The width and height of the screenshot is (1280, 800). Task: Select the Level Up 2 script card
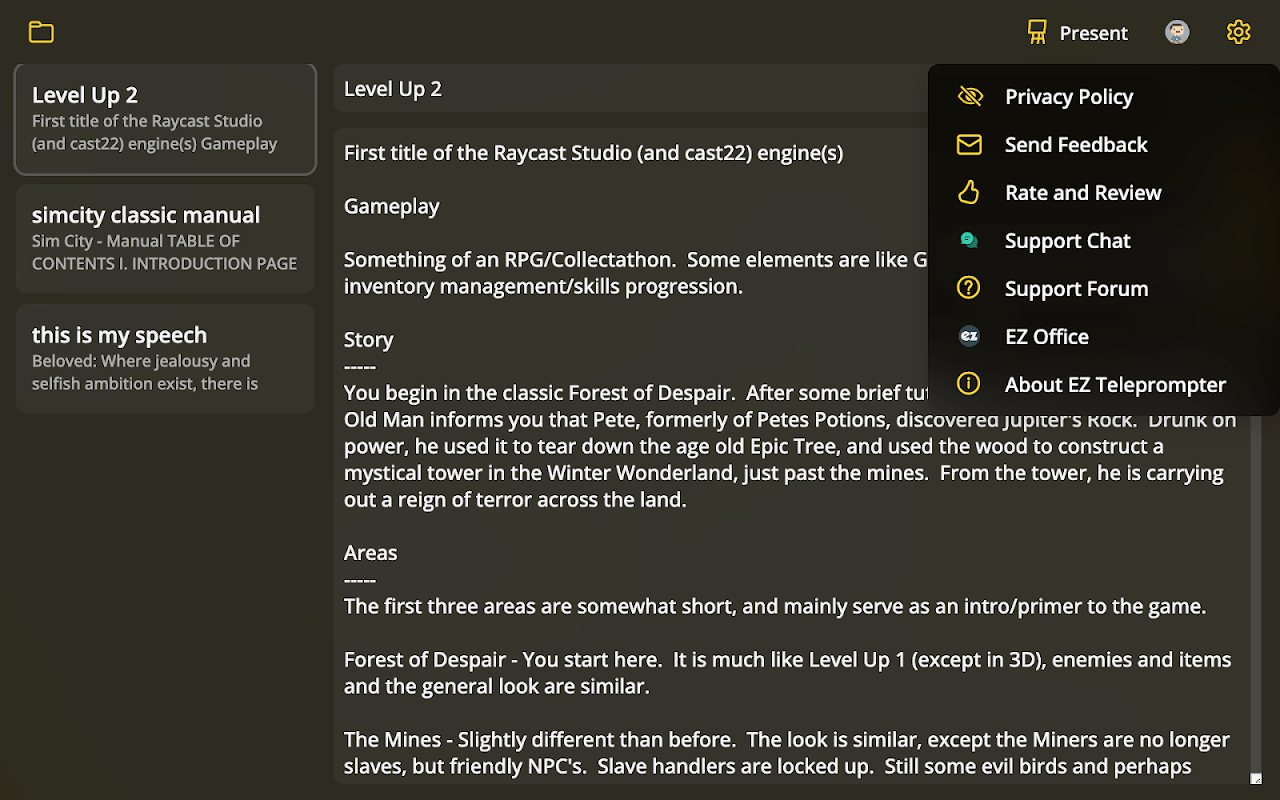click(165, 120)
